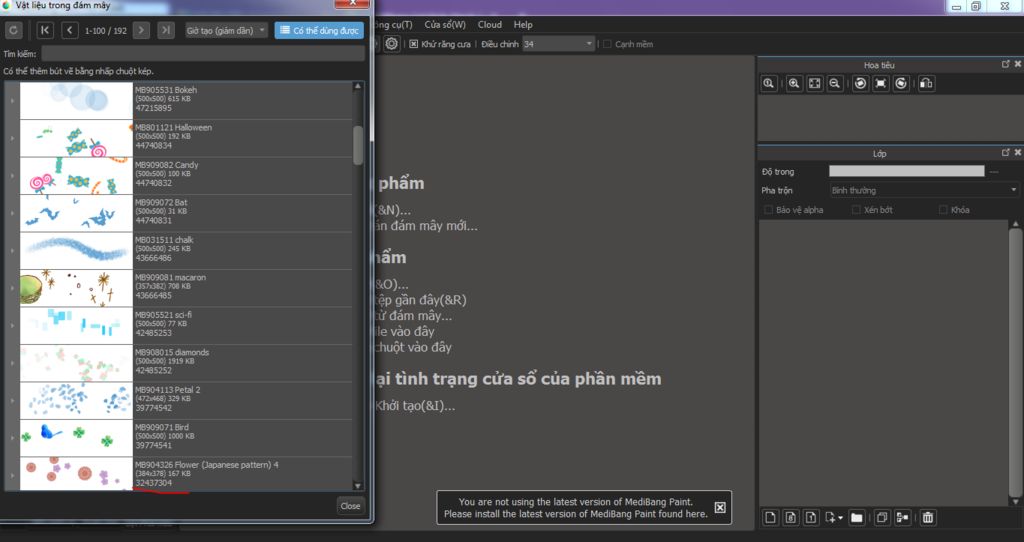Close the cloud materials dialog via Close button
This screenshot has height=542, width=1024.
350,505
